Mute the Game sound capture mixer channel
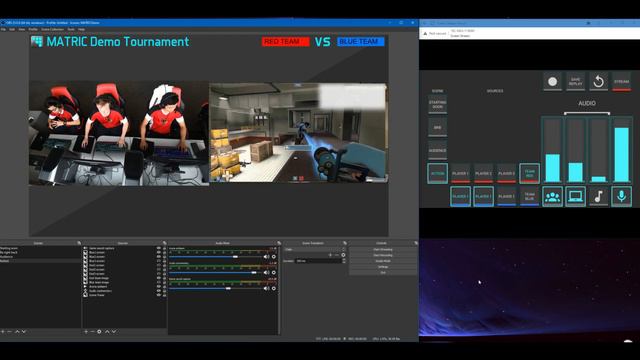 coord(266,288)
